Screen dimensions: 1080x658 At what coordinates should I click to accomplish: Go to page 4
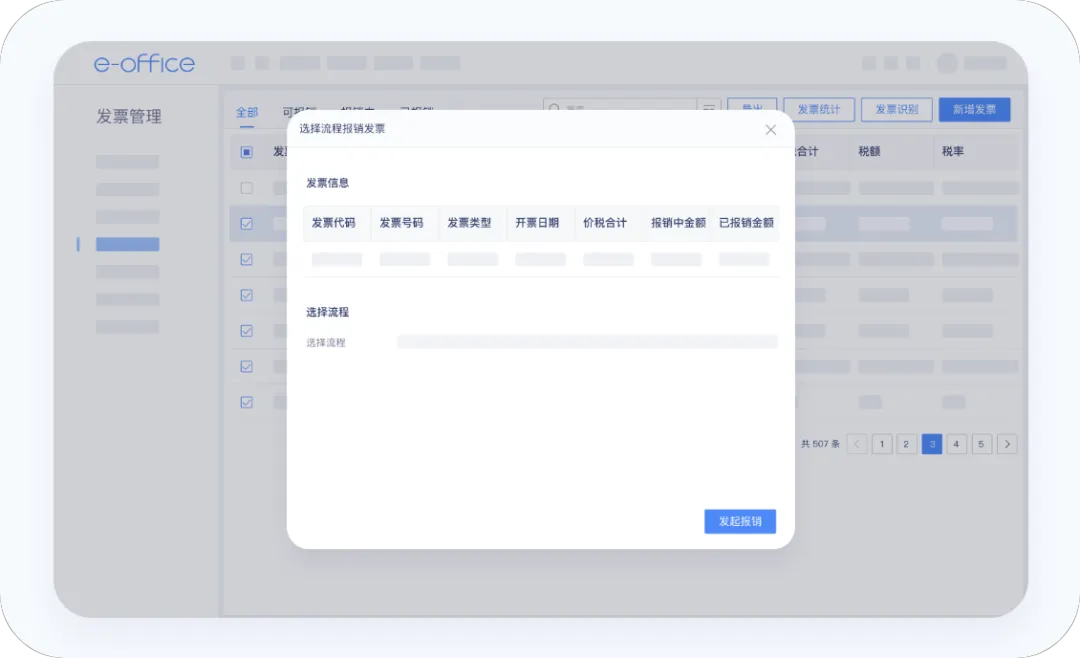pyautogui.click(x=957, y=444)
